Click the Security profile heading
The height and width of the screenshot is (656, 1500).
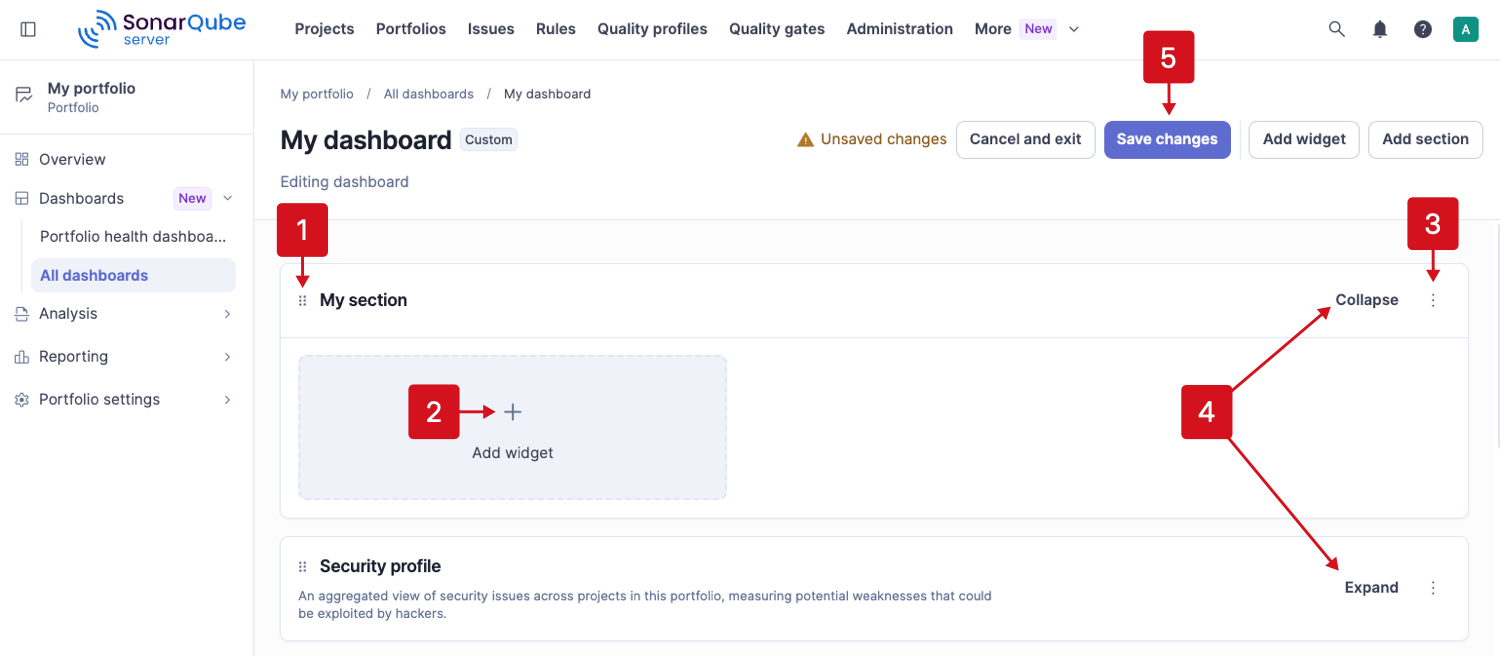pyautogui.click(x=380, y=567)
